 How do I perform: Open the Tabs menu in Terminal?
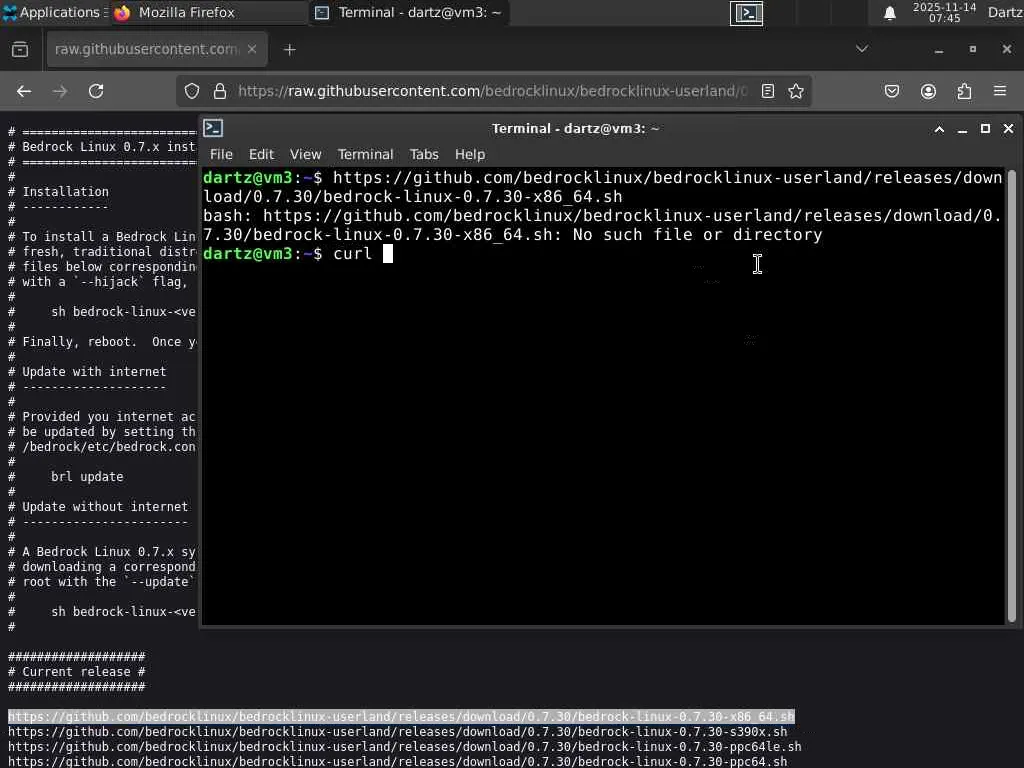423,155
